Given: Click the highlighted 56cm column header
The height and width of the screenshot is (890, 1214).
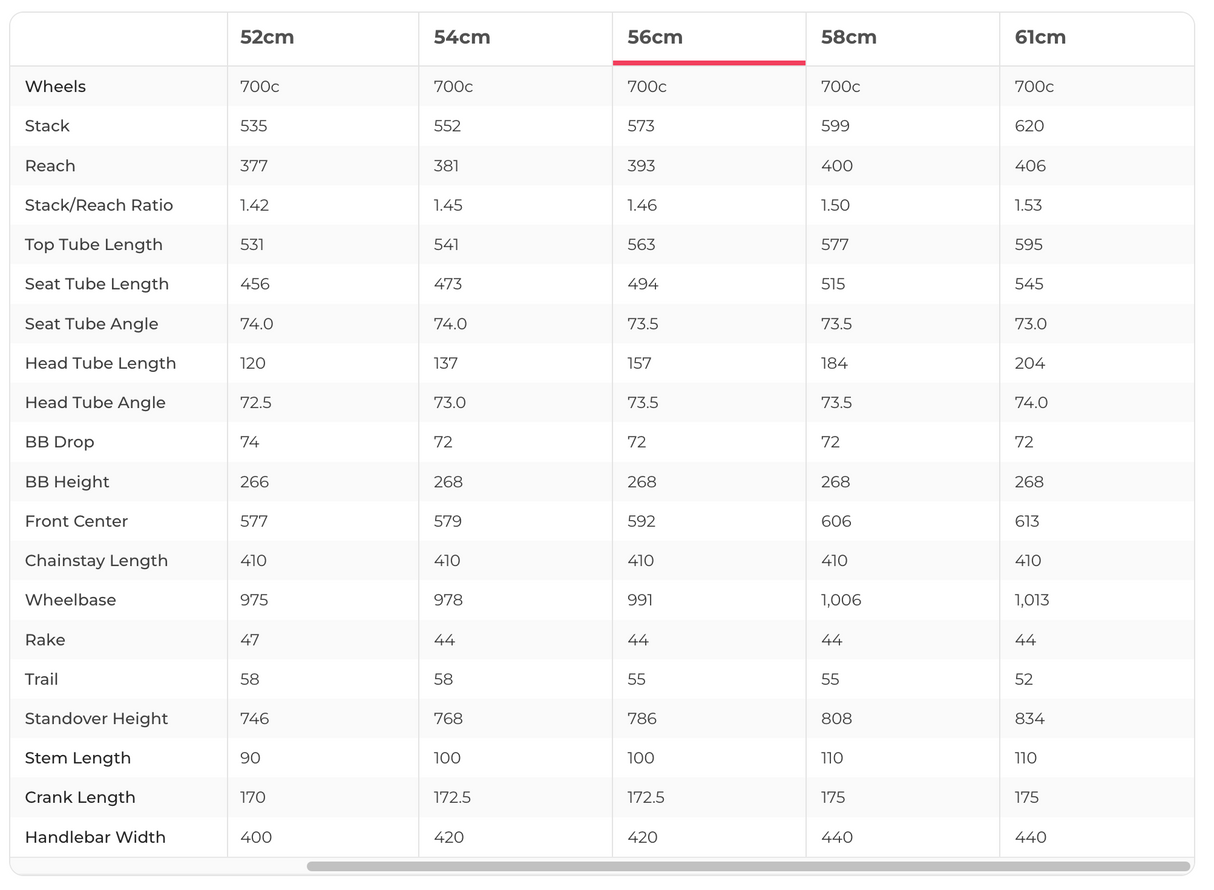Looking at the screenshot, I should pyautogui.click(x=655, y=38).
